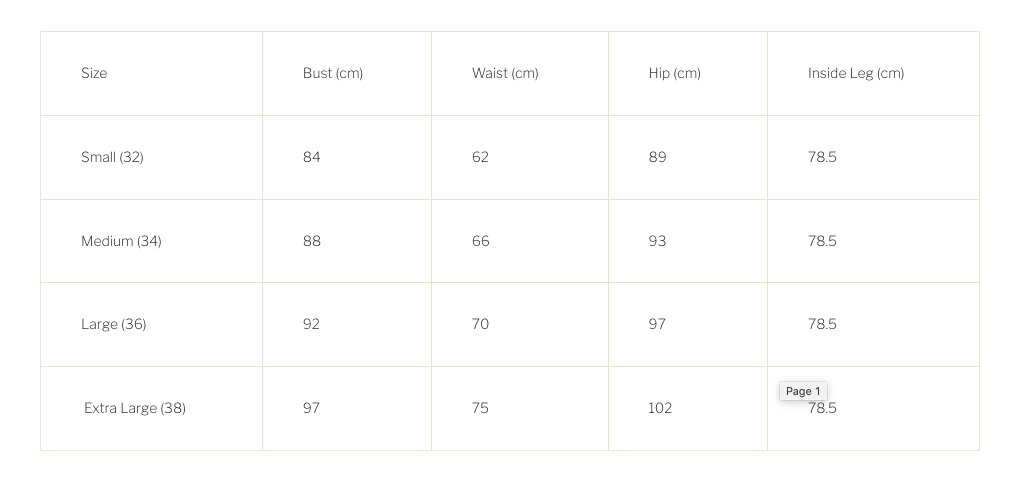Select the Hip (cm) header cell

pyautogui.click(x=674, y=73)
